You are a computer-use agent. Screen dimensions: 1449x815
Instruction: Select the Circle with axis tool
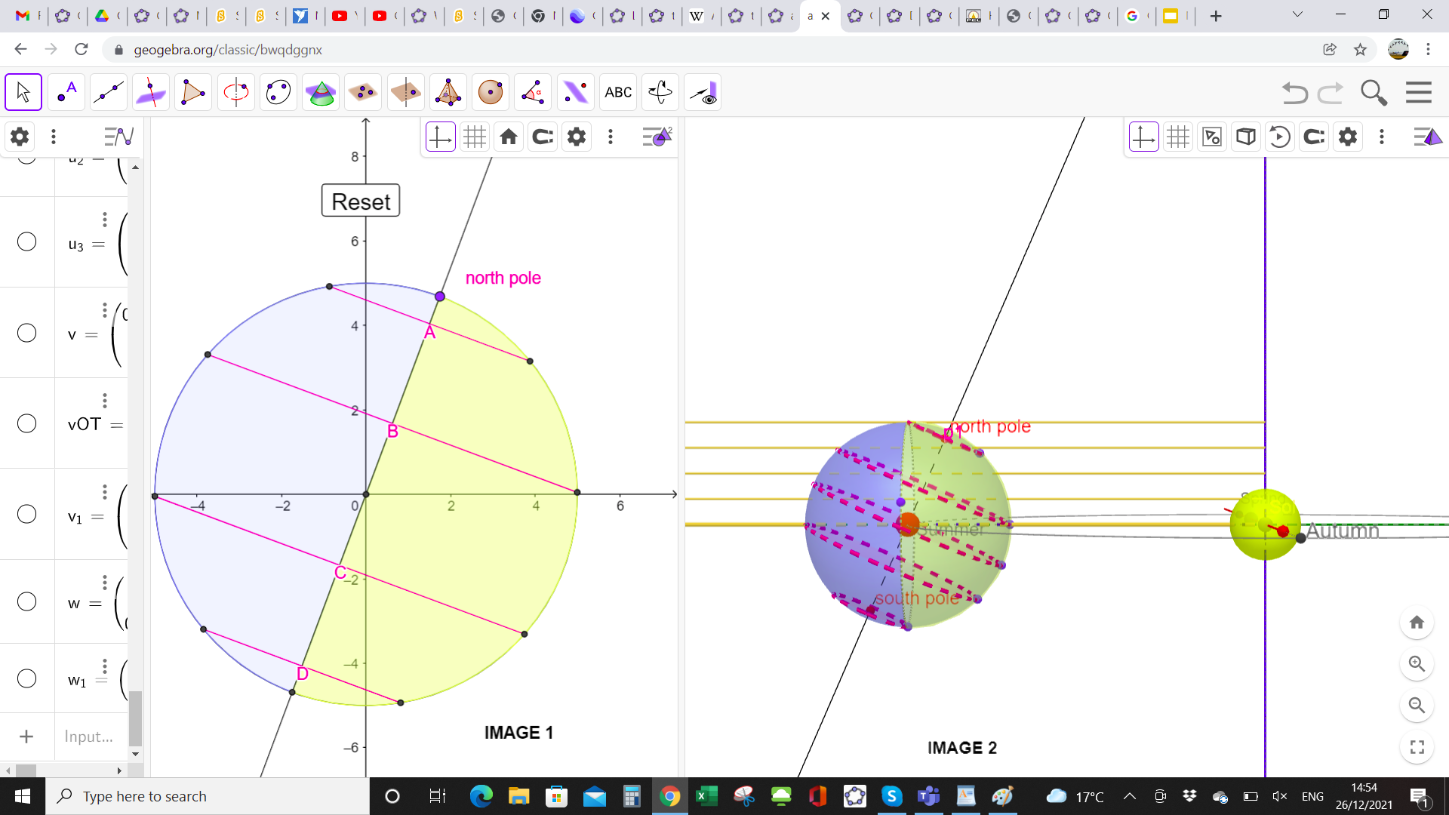point(236,92)
